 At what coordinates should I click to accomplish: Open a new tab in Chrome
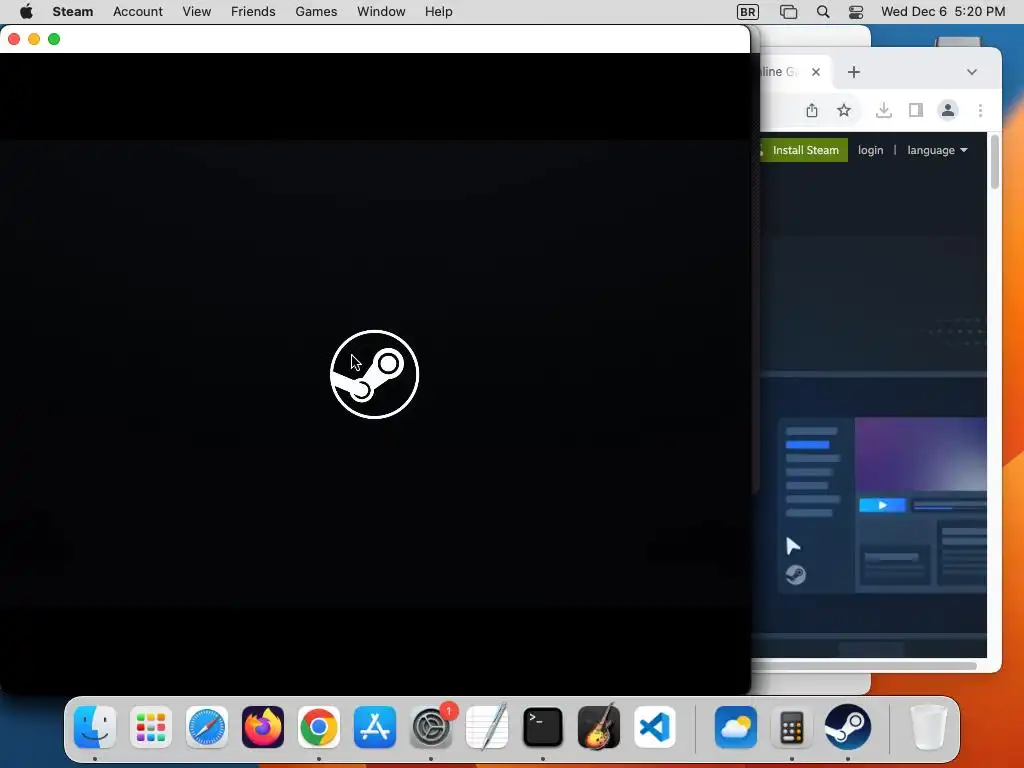854,72
